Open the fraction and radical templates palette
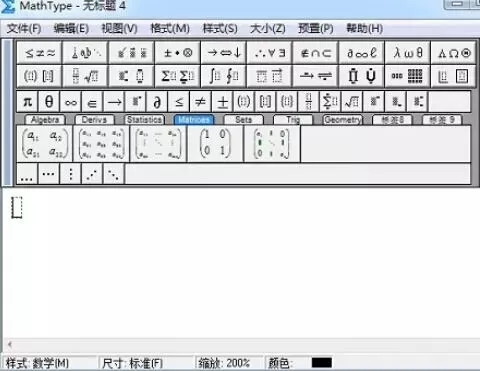Screen dimensions: 480x371 point(85,76)
